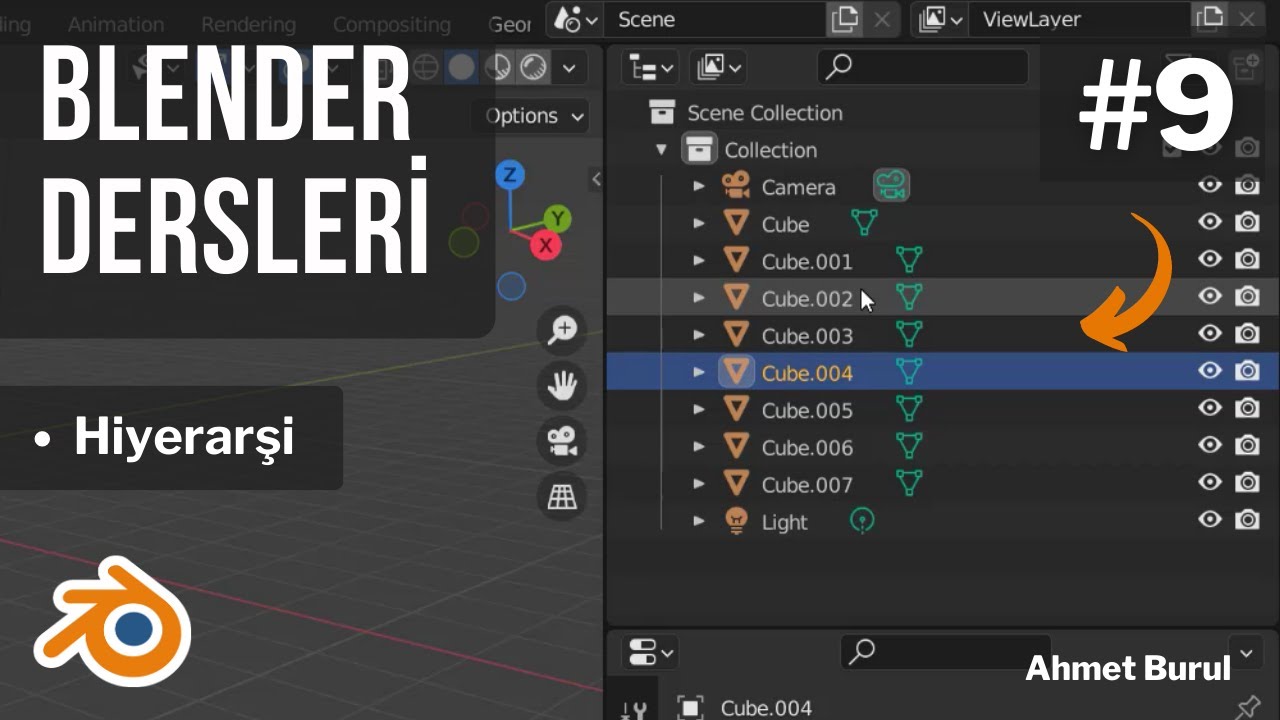Screen dimensions: 1280x720
Task: Hide Light with its eye icon
Action: pyautogui.click(x=1210, y=520)
